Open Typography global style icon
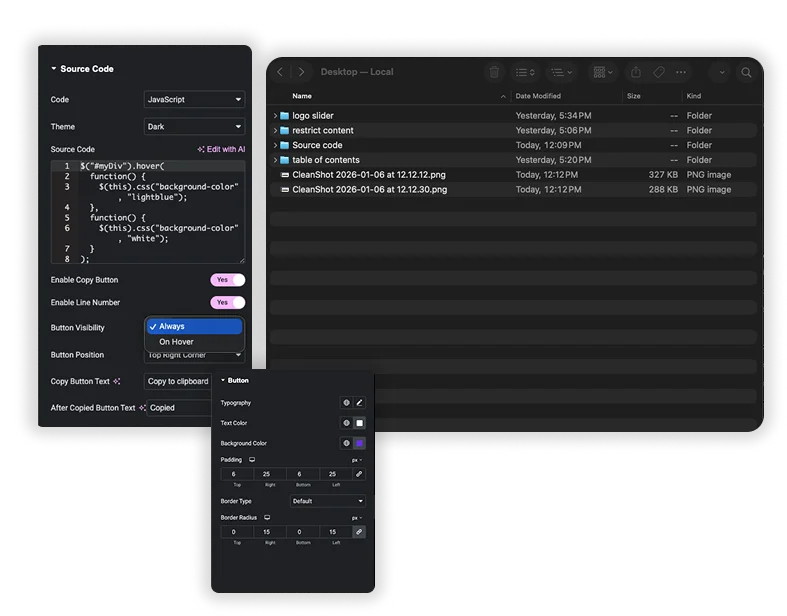 346,403
